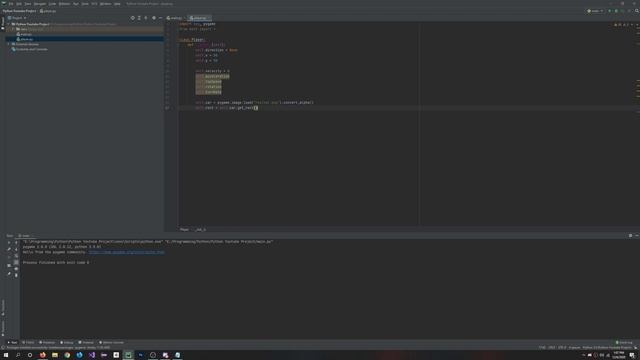Click the print icon in Run panel
640x360 pixels.
pyautogui.click(x=16, y=269)
